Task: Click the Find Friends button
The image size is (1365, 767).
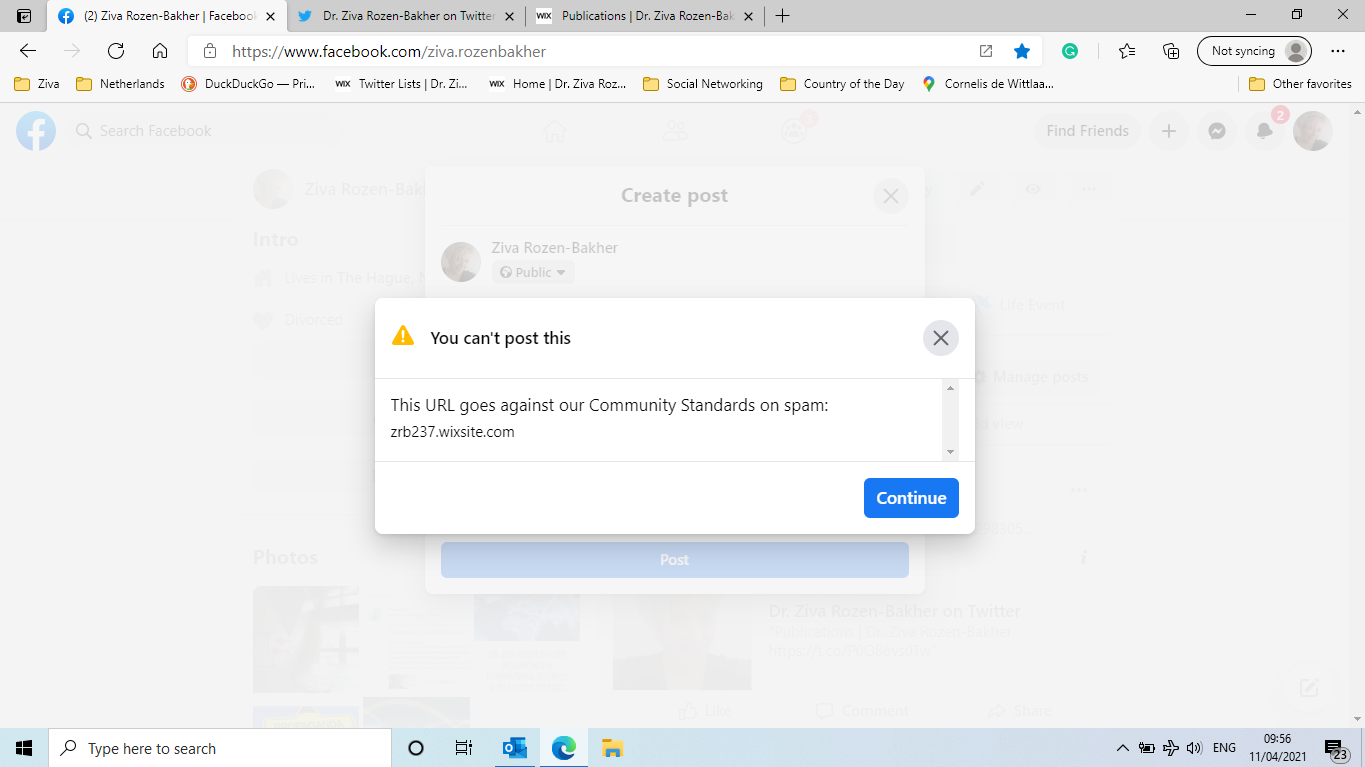Action: (1087, 131)
